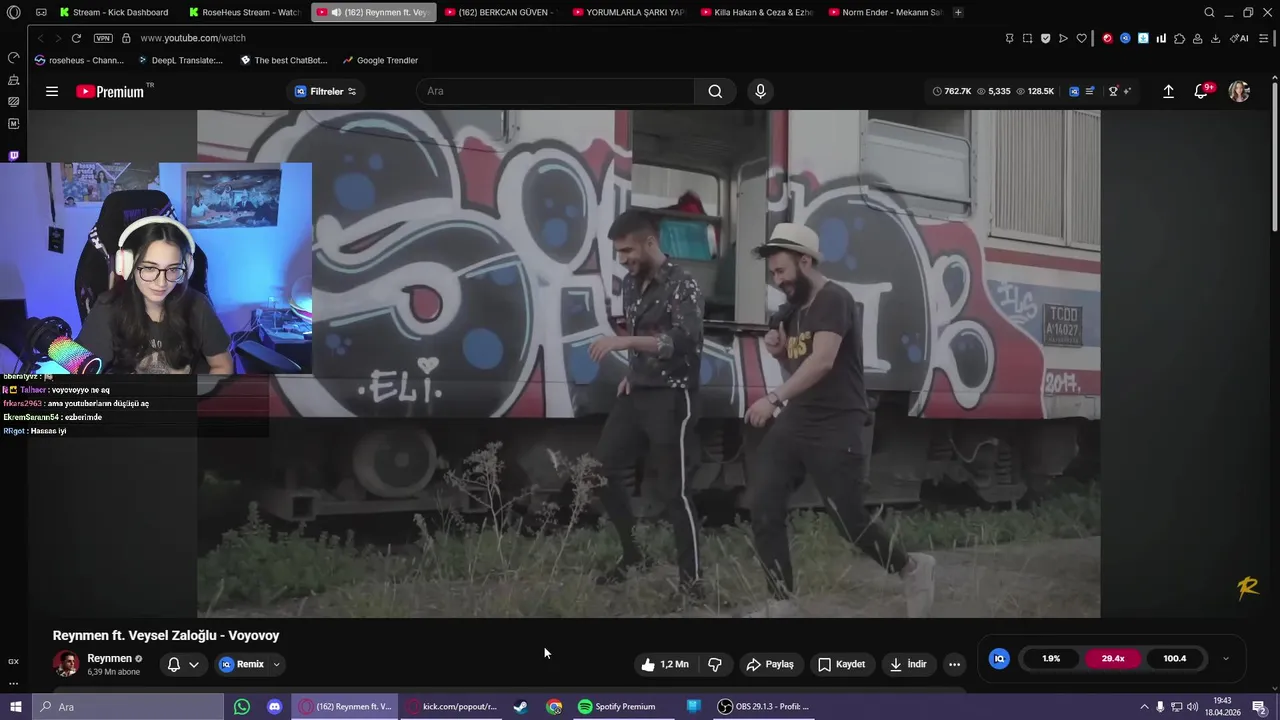The height and width of the screenshot is (720, 1280).
Task: Click the vidIQ 29.4x multiplier pill
Action: coord(1113,658)
